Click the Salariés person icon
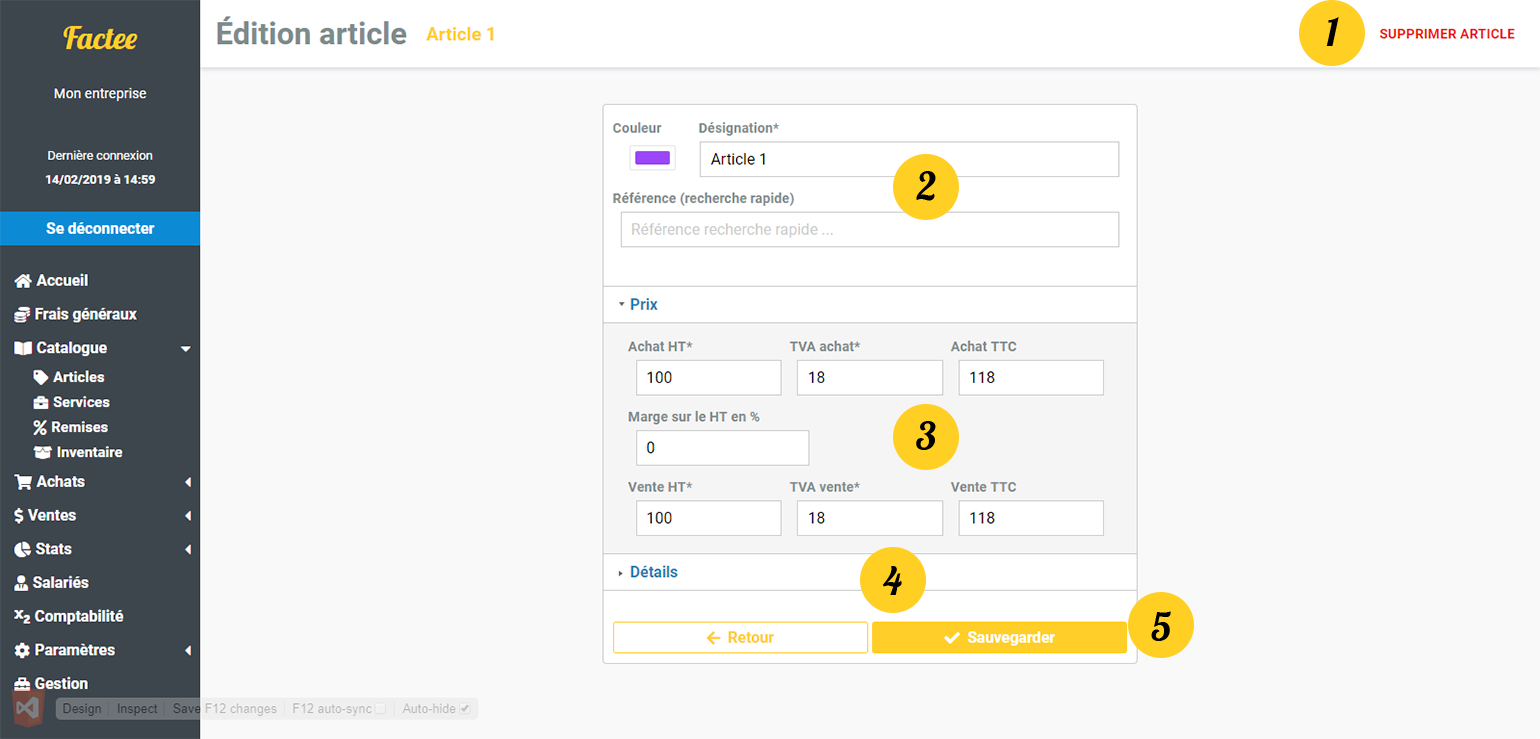This screenshot has width=1540, height=739. click(22, 583)
